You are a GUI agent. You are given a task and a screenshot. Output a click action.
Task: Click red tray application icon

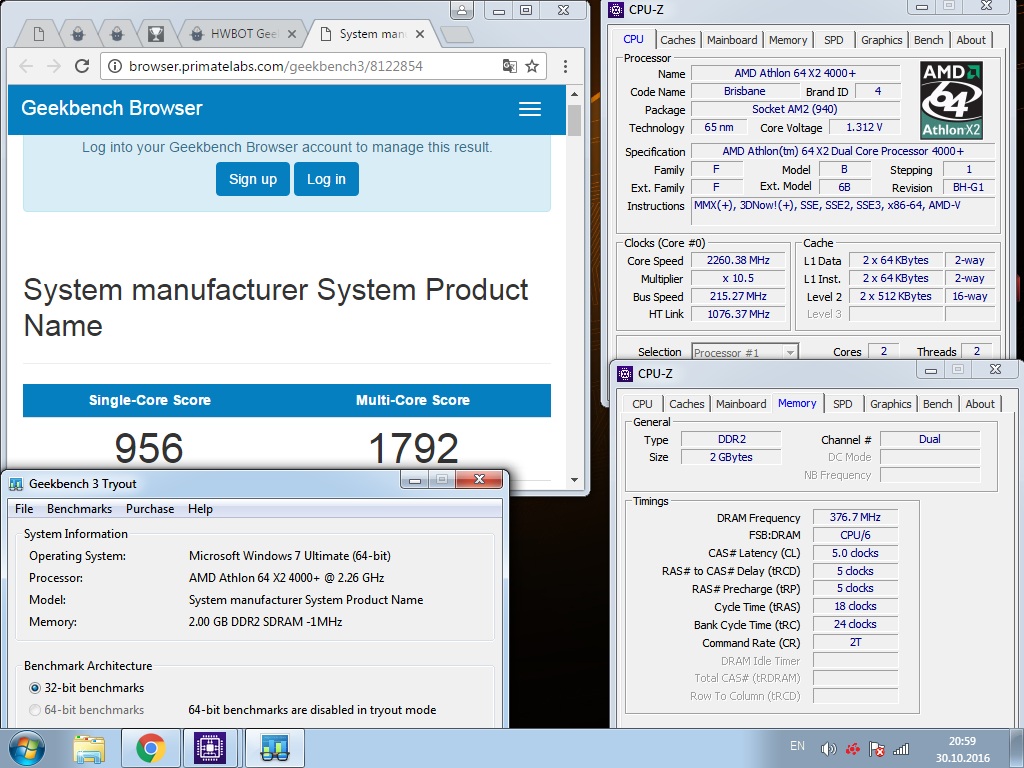[852, 749]
